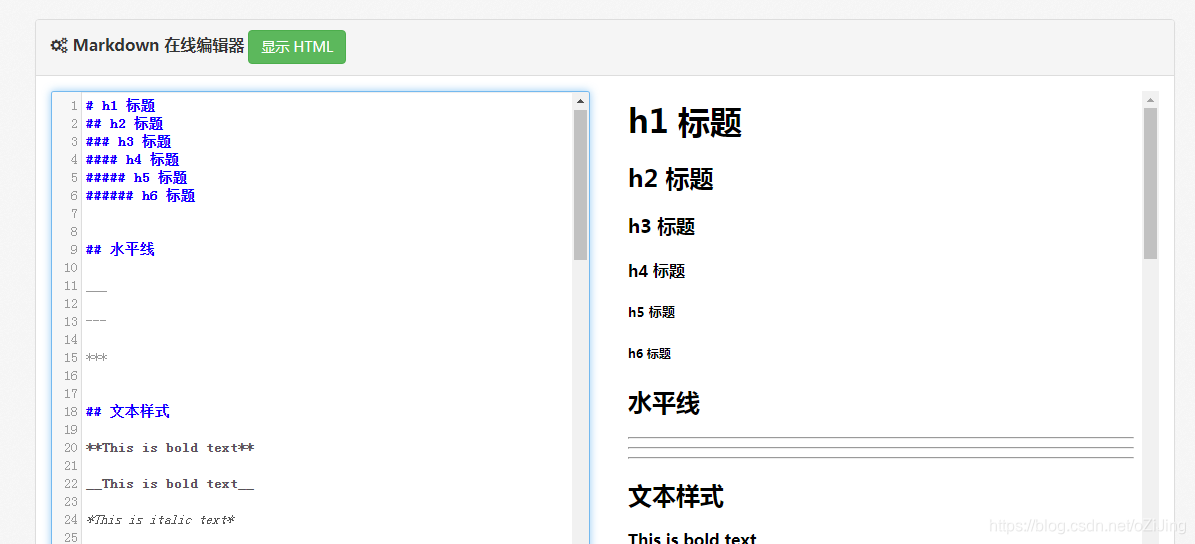Image resolution: width=1195 pixels, height=544 pixels.
Task: Click the gears icon beside Markdown title
Action: [59, 46]
